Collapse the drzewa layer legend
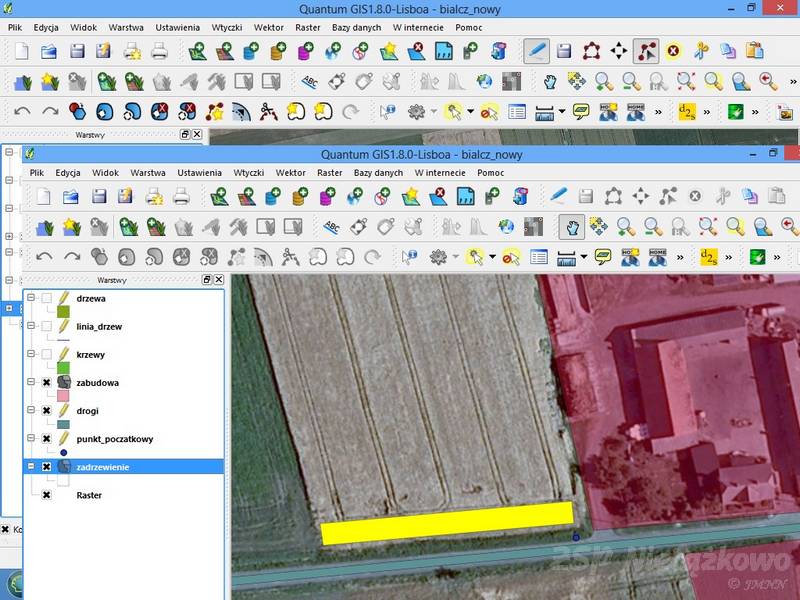The height and width of the screenshot is (600, 800). tap(31, 297)
